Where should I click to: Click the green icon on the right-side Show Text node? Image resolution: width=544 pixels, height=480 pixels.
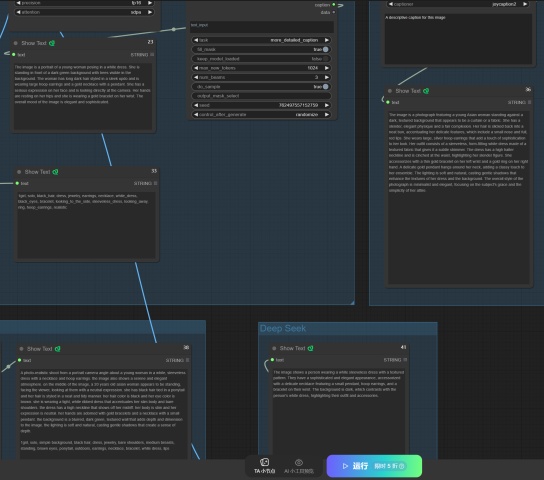[x=426, y=91]
